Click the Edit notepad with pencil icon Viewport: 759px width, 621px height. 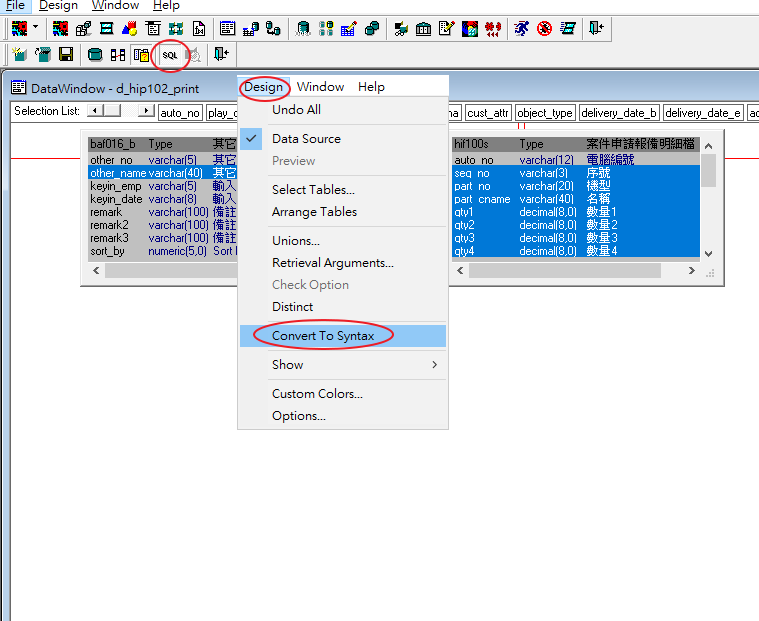(446, 29)
